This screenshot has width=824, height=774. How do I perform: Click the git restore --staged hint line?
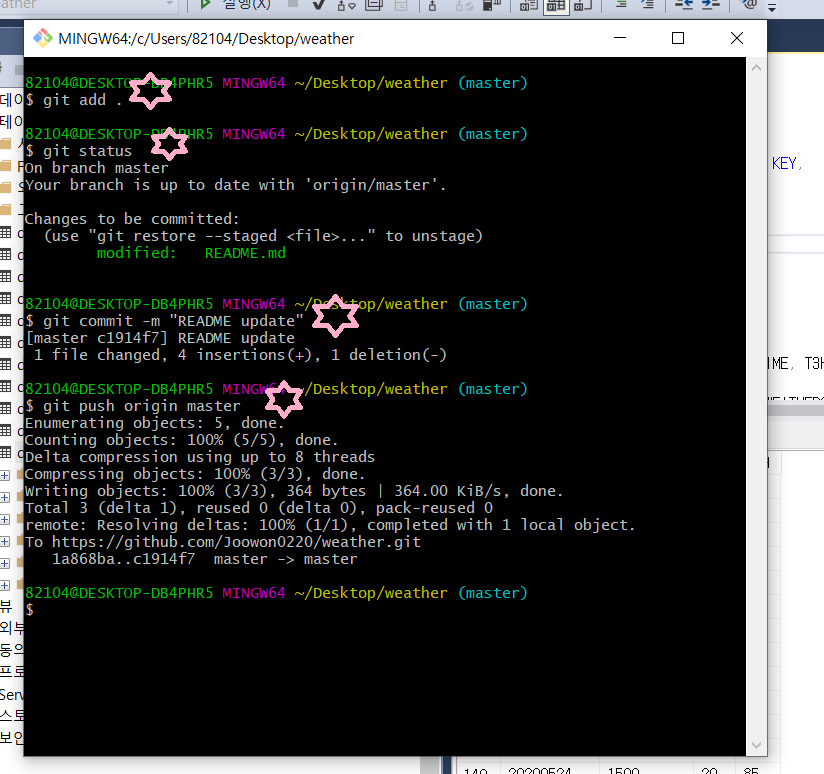[x=263, y=236]
